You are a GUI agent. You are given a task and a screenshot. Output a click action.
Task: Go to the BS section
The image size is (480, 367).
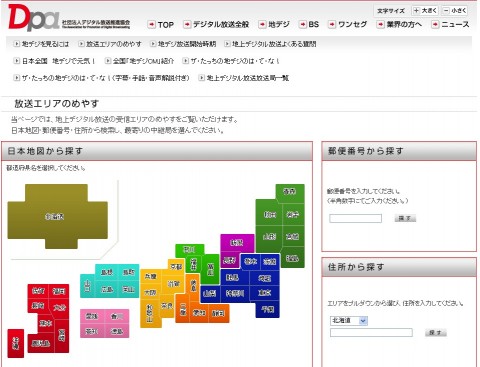coord(309,24)
